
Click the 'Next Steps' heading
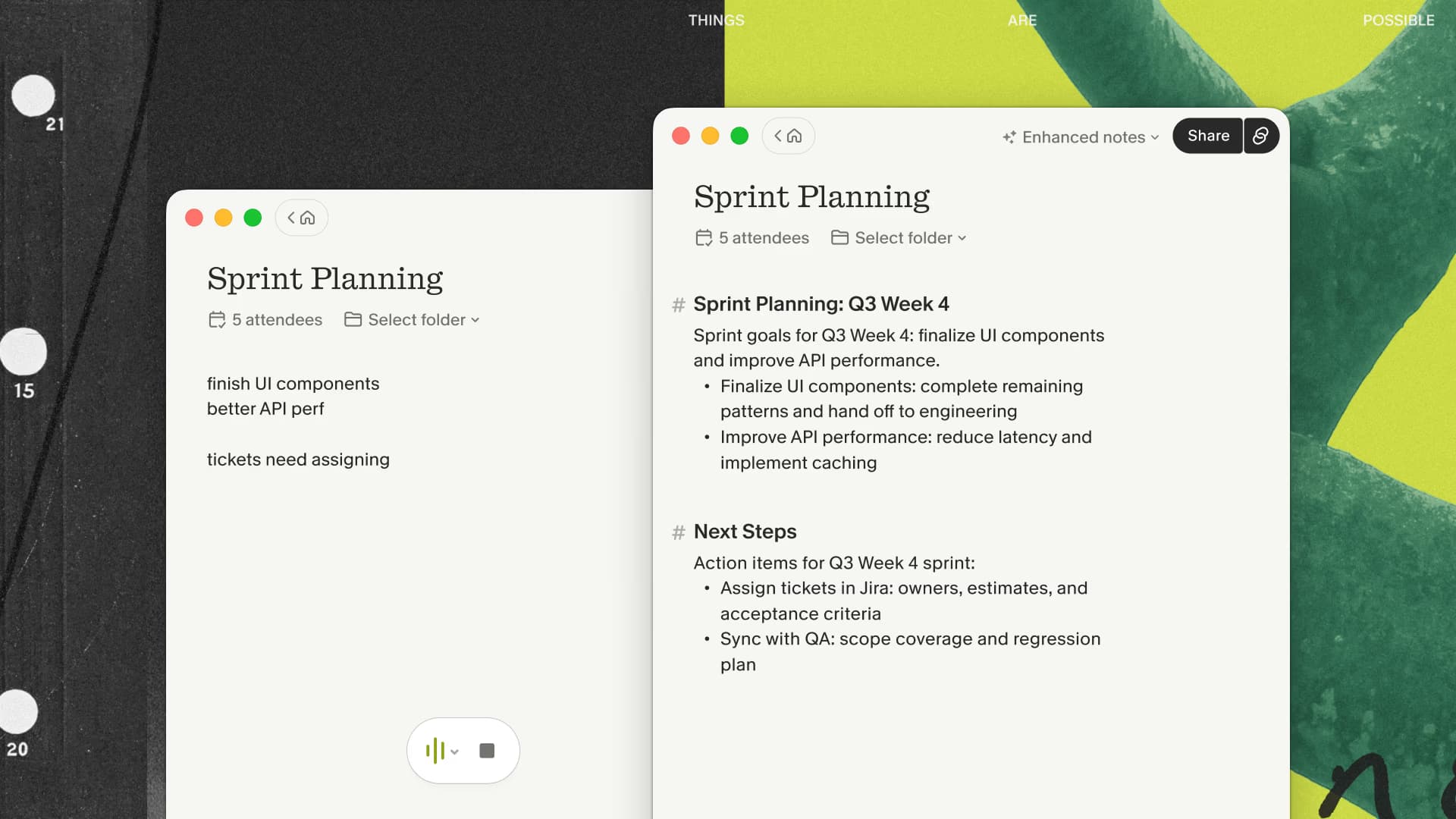[745, 532]
